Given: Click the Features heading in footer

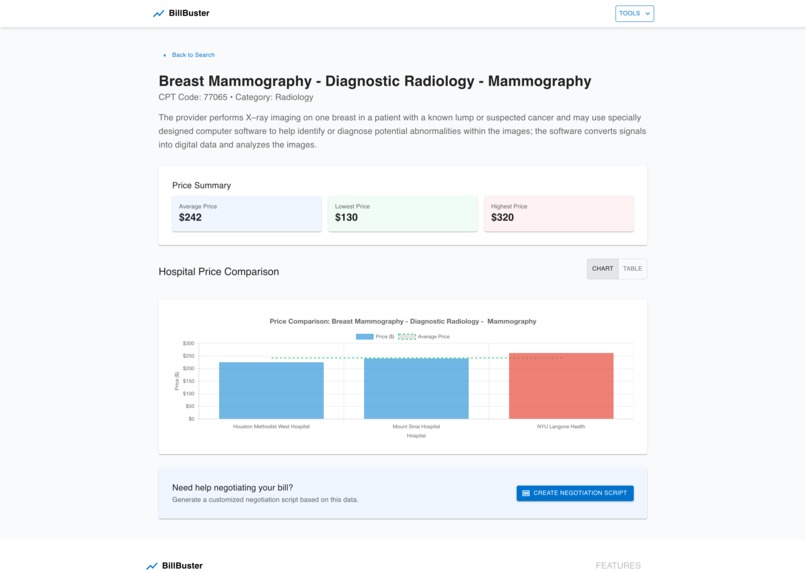Looking at the screenshot, I should (618, 565).
